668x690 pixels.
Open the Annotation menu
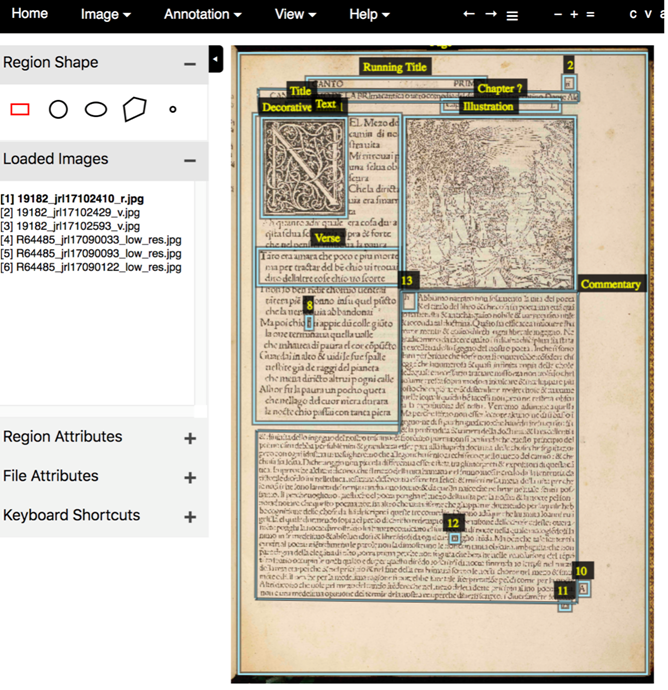point(202,14)
